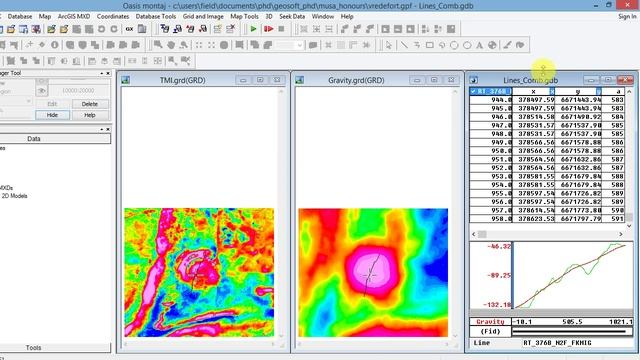Click Data panel pin arrow
This screenshot has width=640, height=360.
[102, 129]
